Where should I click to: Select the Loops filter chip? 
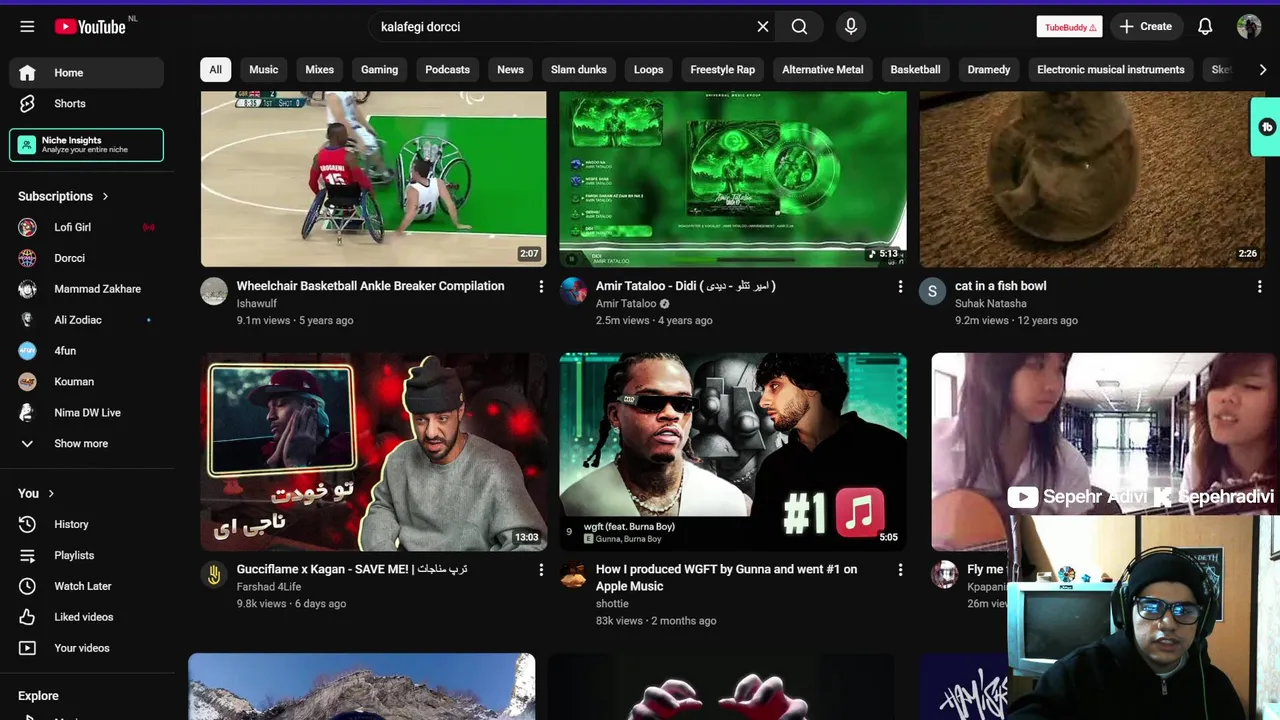[x=648, y=69]
